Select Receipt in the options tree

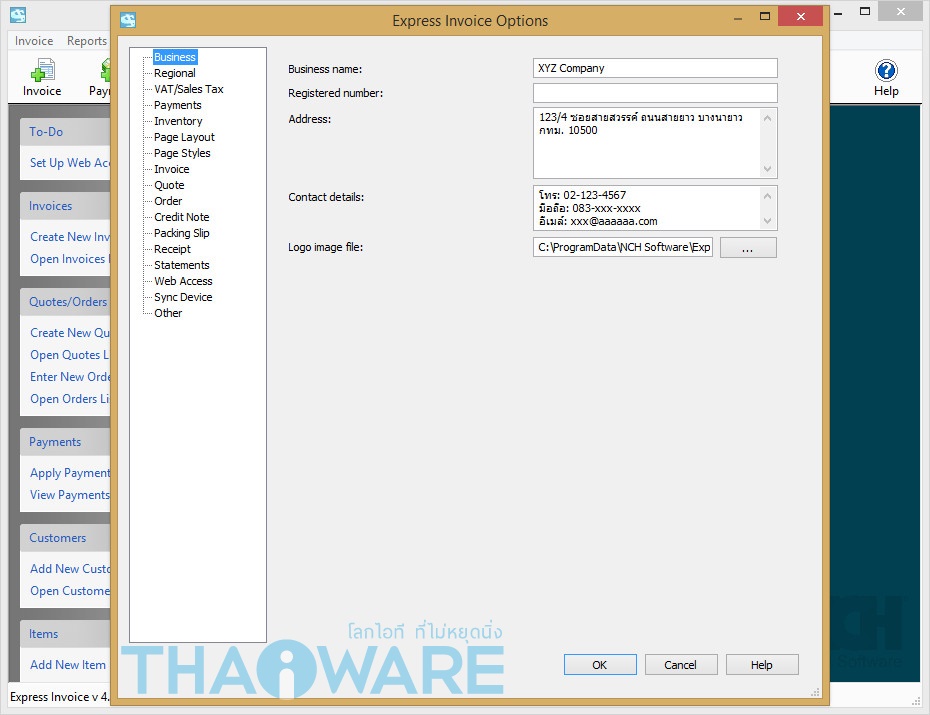[x=172, y=249]
